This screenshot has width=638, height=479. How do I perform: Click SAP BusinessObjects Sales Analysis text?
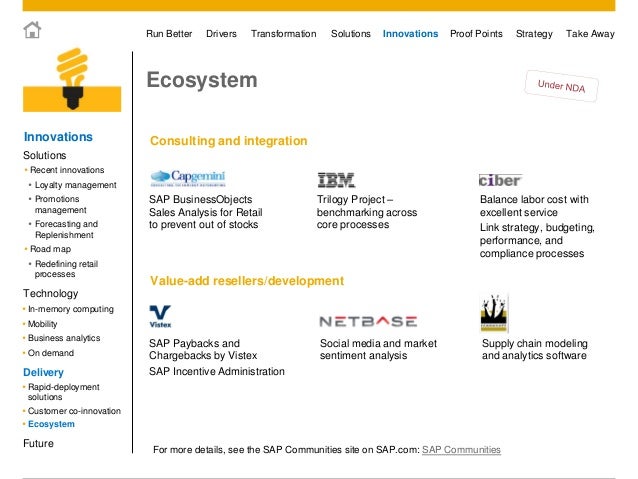coord(205,212)
